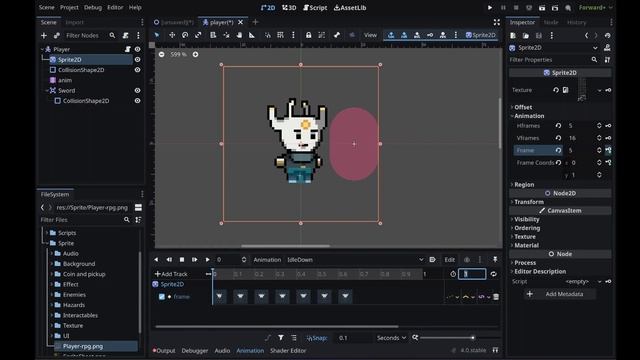The image size is (640, 360).
Task: Select the Ruler measuring tool
Action: click(252, 35)
